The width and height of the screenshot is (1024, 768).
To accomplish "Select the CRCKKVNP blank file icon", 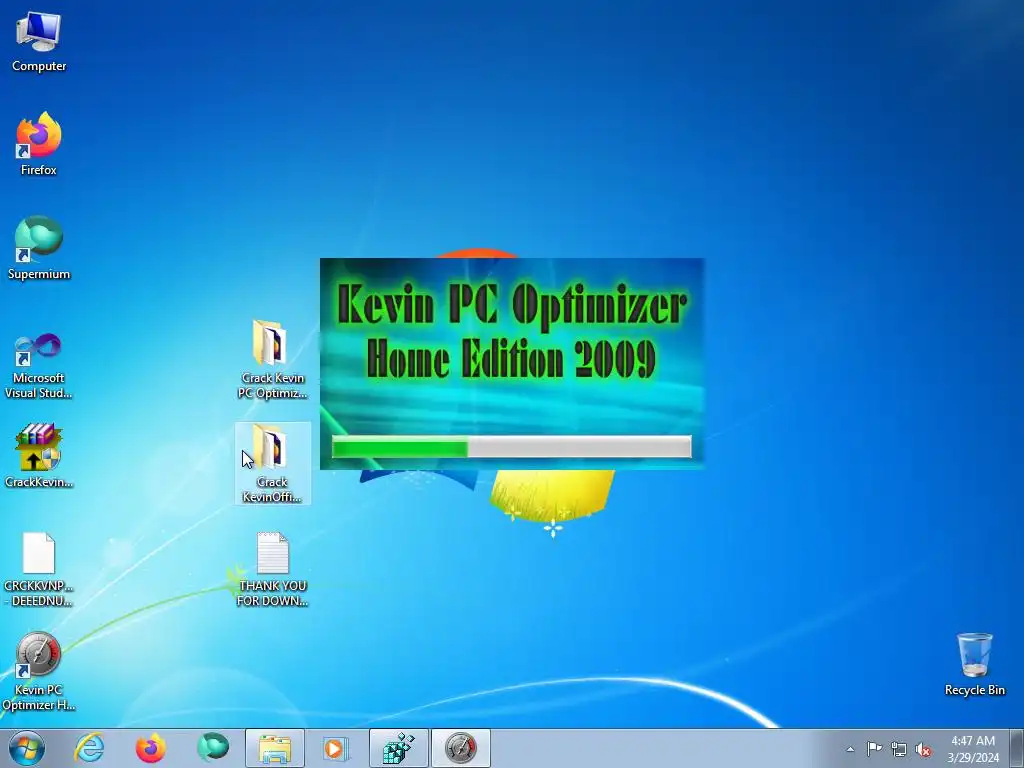I will click(x=39, y=569).
